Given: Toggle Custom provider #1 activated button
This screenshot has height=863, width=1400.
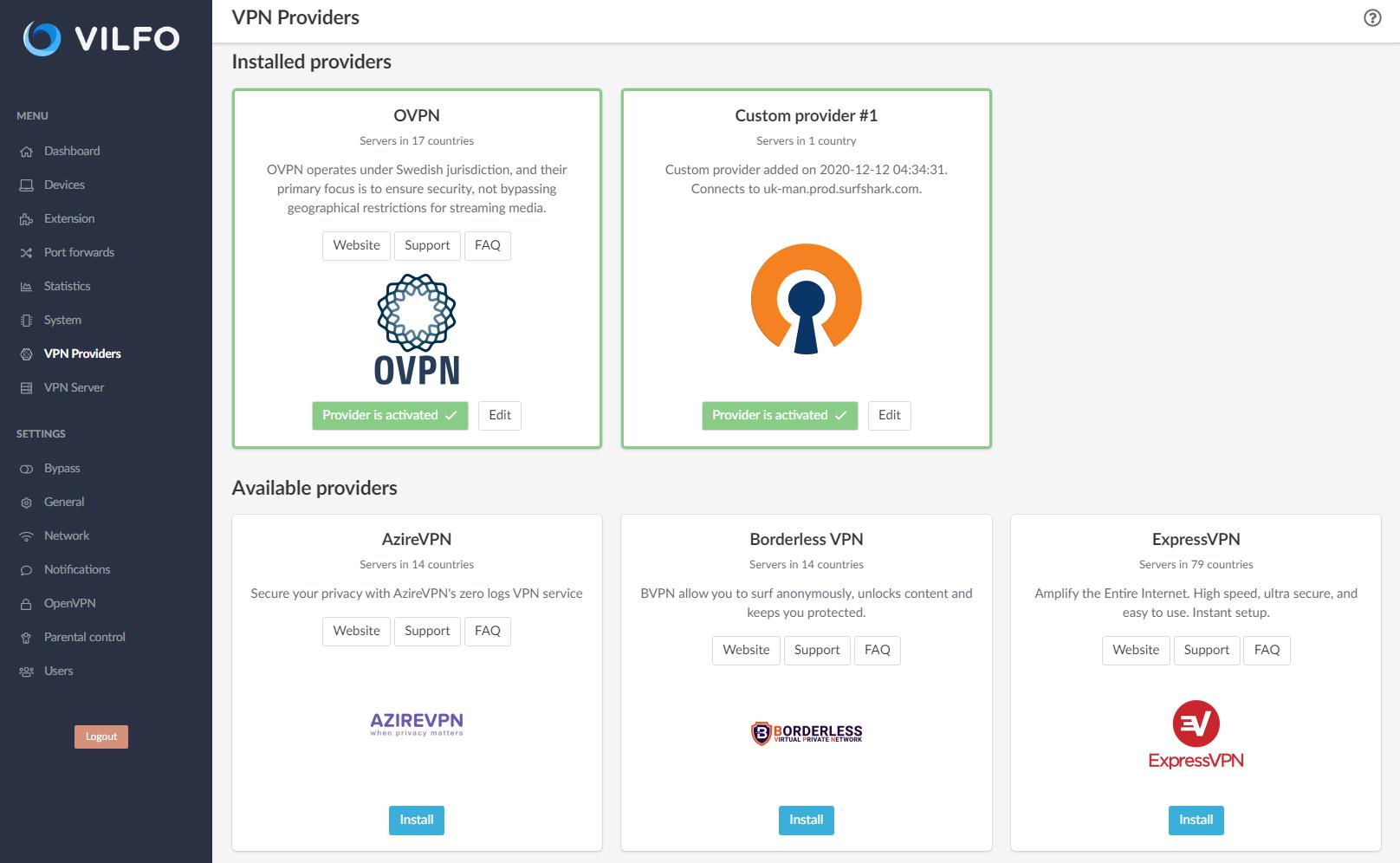Looking at the screenshot, I should 779,415.
